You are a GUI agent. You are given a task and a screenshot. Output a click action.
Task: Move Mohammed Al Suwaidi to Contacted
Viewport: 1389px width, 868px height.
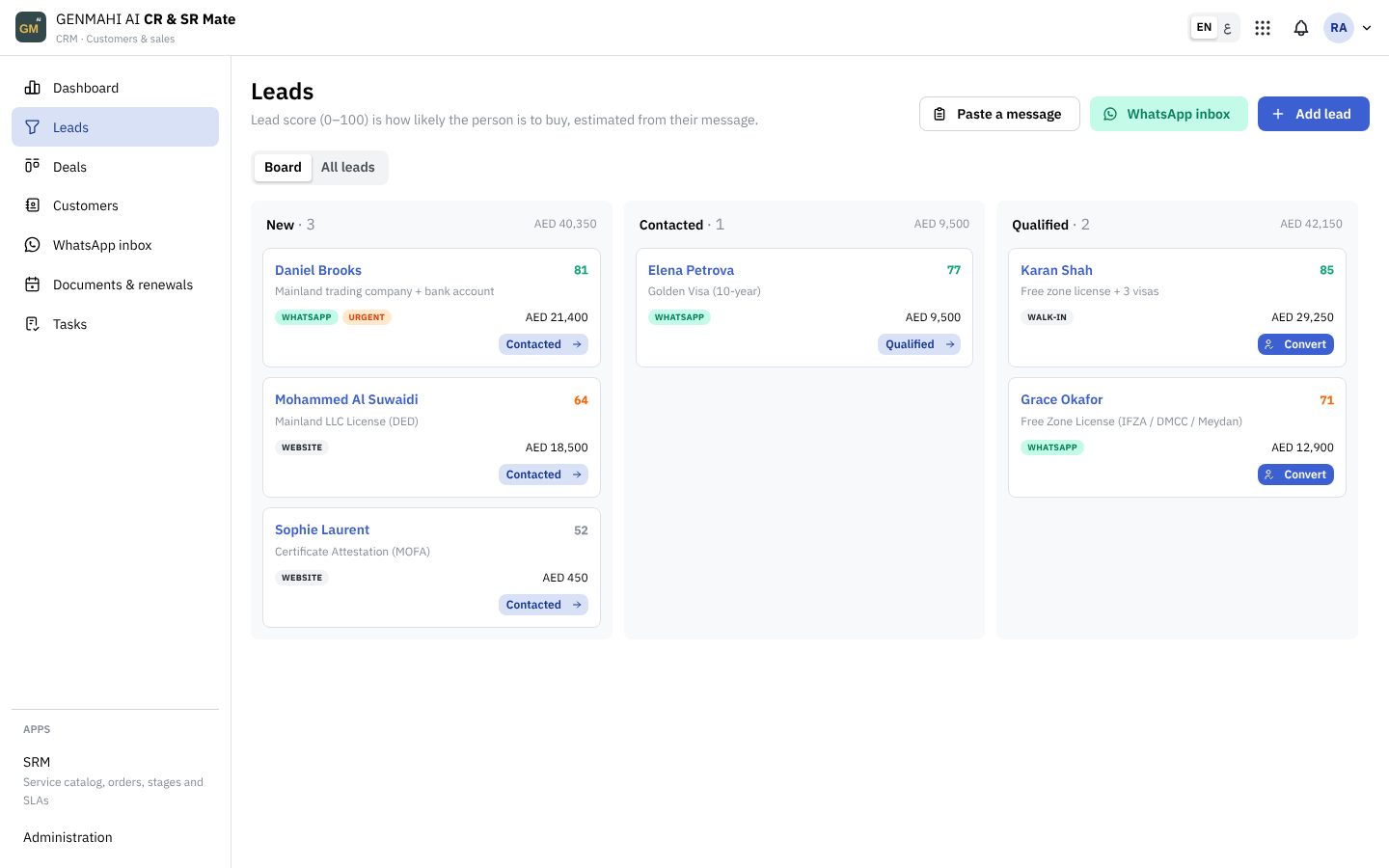[x=543, y=475]
